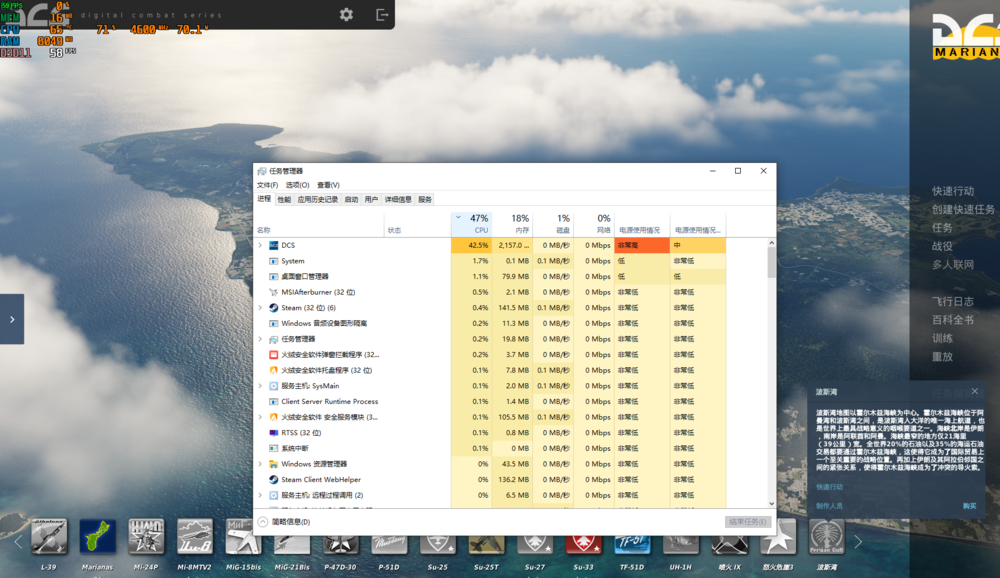The height and width of the screenshot is (578, 1000).
Task: Collapse Task Manager via 简略信息 arrow
Action: click(263, 521)
